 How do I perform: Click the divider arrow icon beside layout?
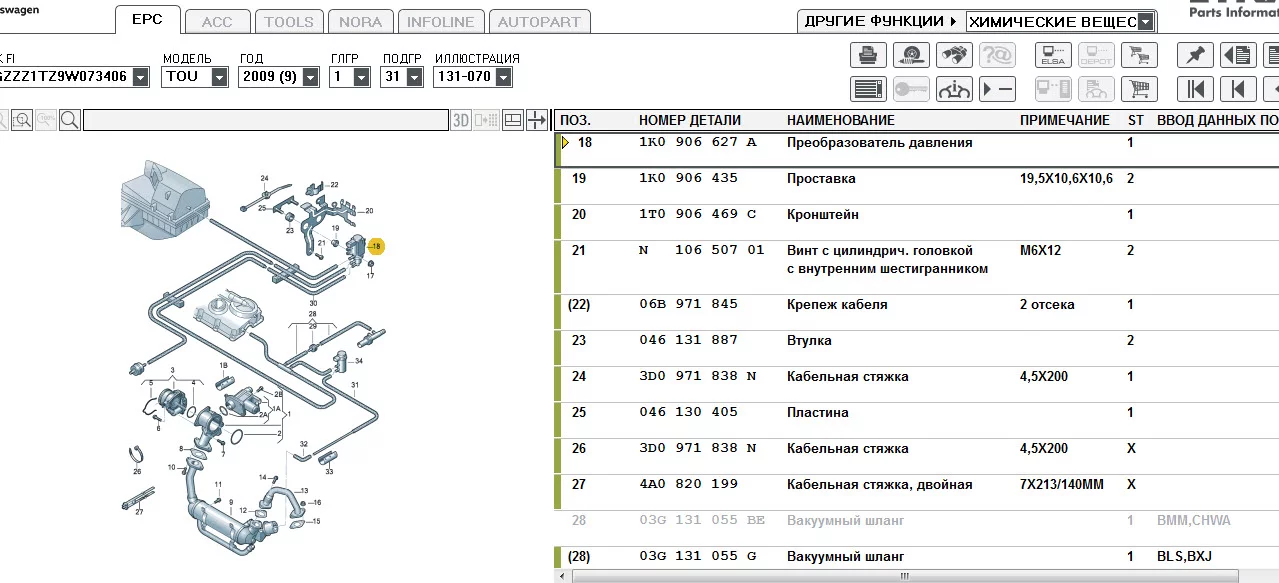point(537,120)
